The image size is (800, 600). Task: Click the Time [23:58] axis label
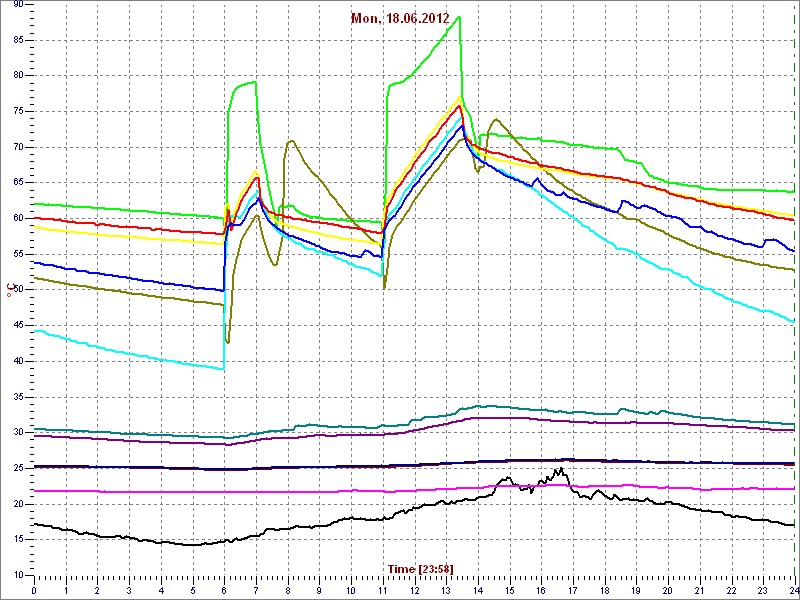pyautogui.click(x=420, y=568)
